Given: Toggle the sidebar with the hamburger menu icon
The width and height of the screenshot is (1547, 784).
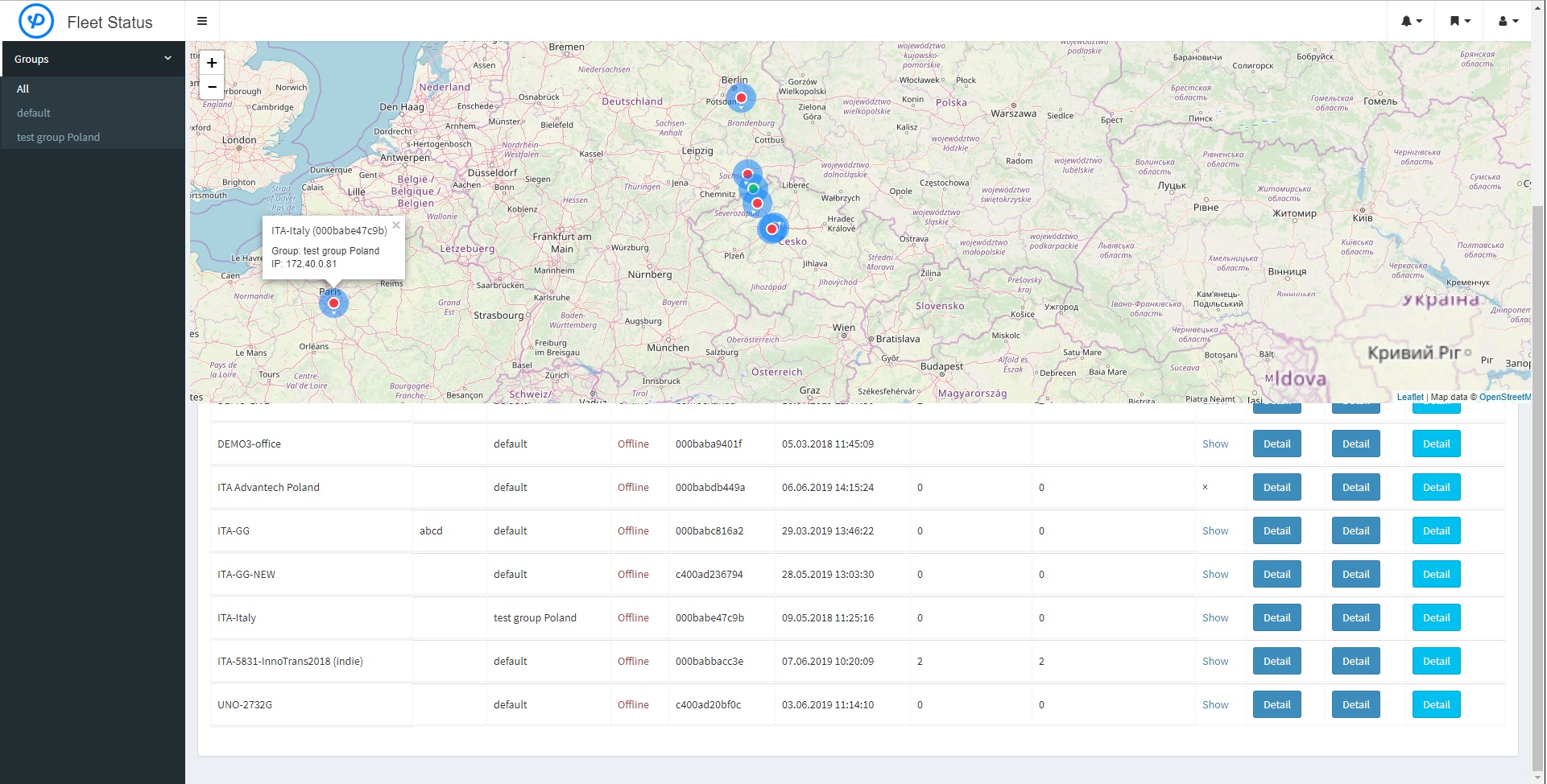Looking at the screenshot, I should point(202,21).
